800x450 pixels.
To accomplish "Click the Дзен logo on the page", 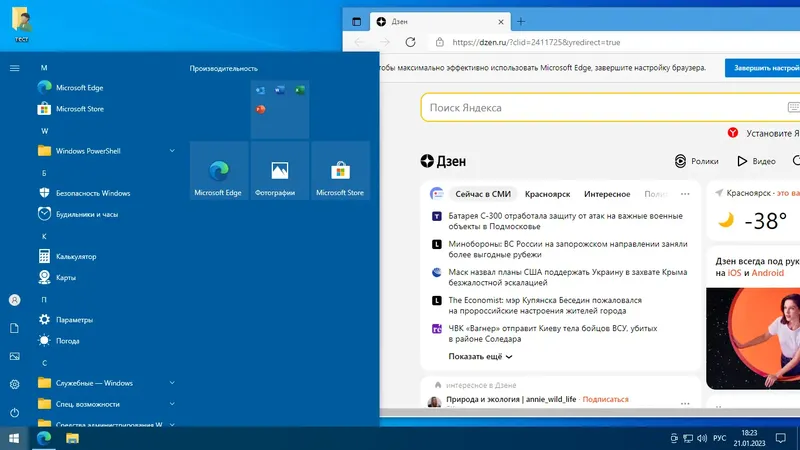I will (443, 161).
